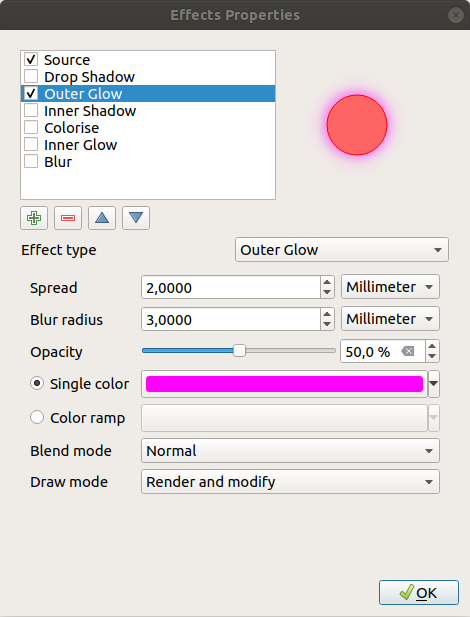Enable the Drop Shadow checkbox
Screen dimensions: 470x617
click(31, 76)
